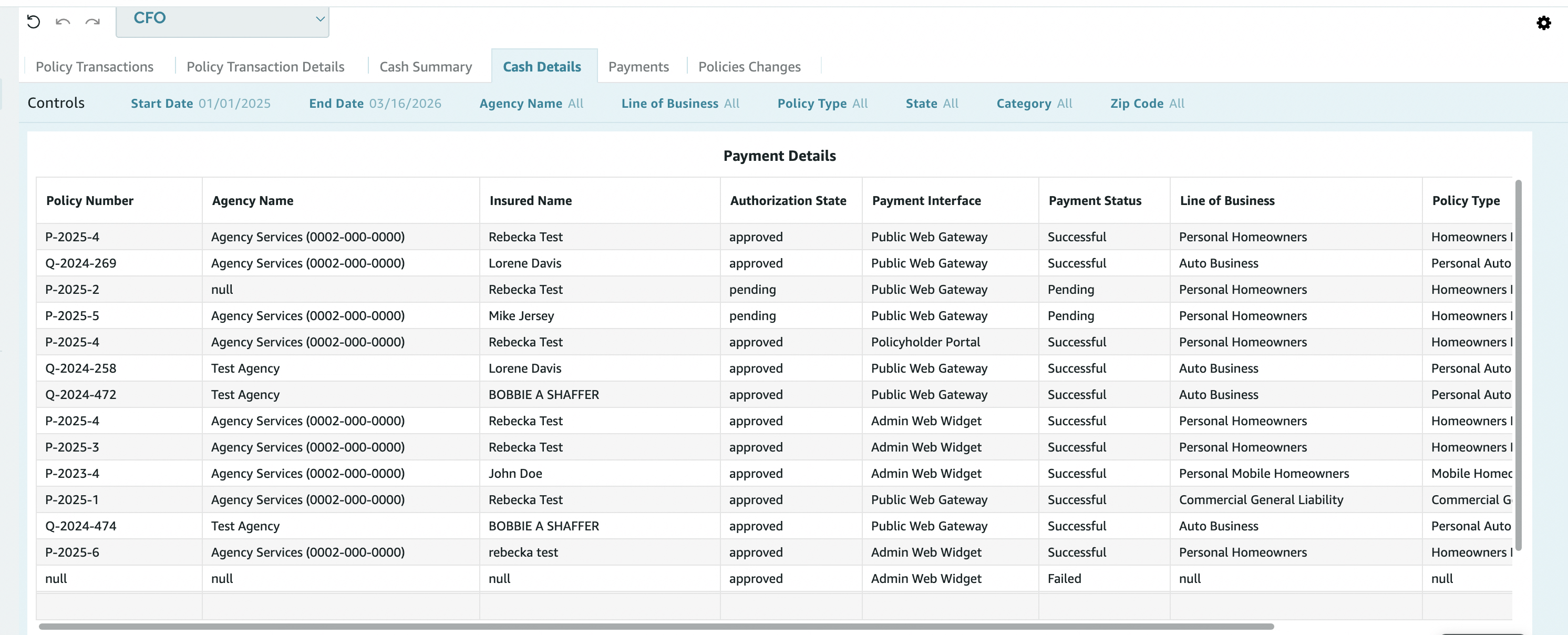Click the horizontal scrollbar under the table
Viewport: 1568px width, 635px height.
point(656,626)
